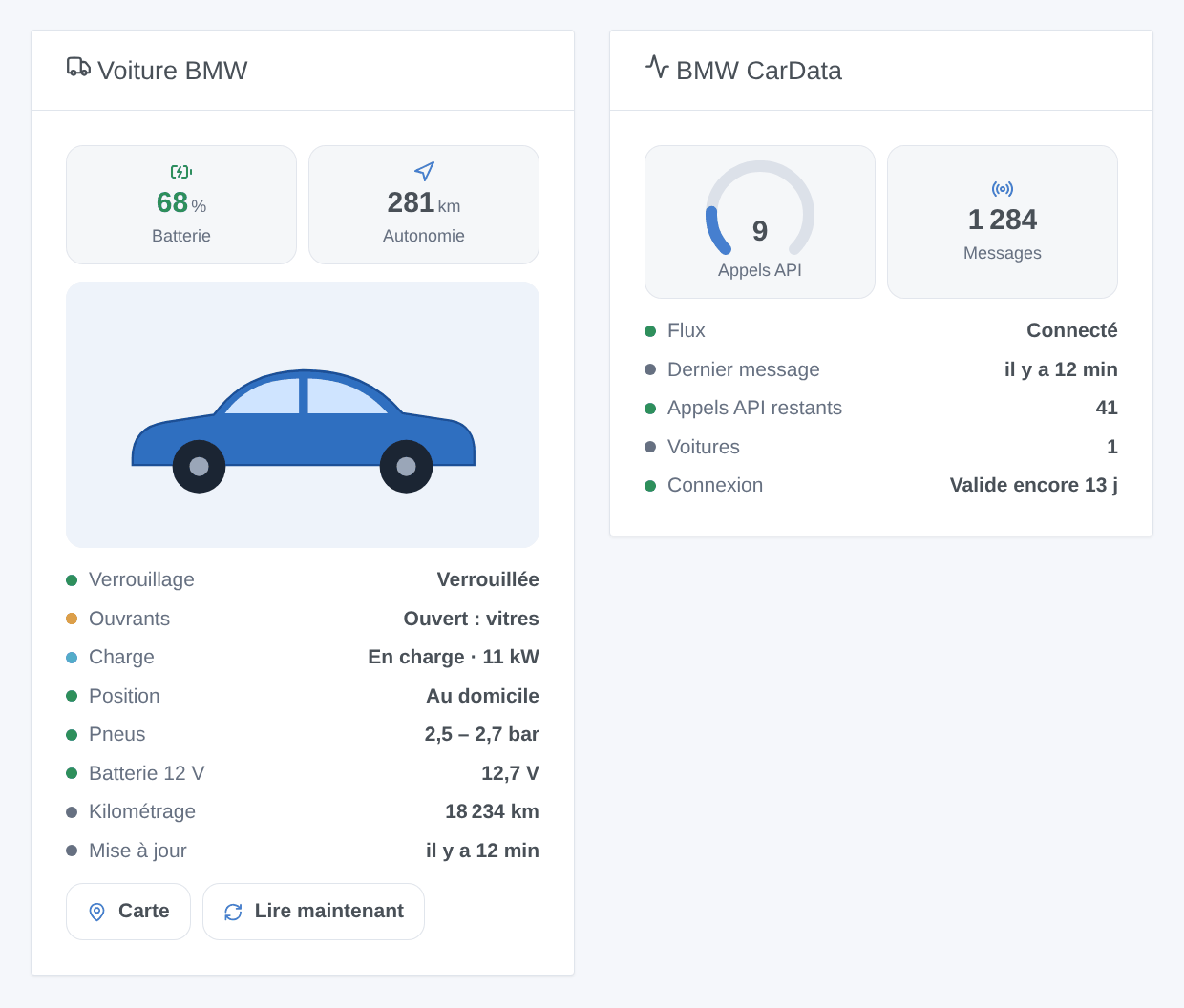
Task: Click the Connexion label
Action: pos(715,485)
